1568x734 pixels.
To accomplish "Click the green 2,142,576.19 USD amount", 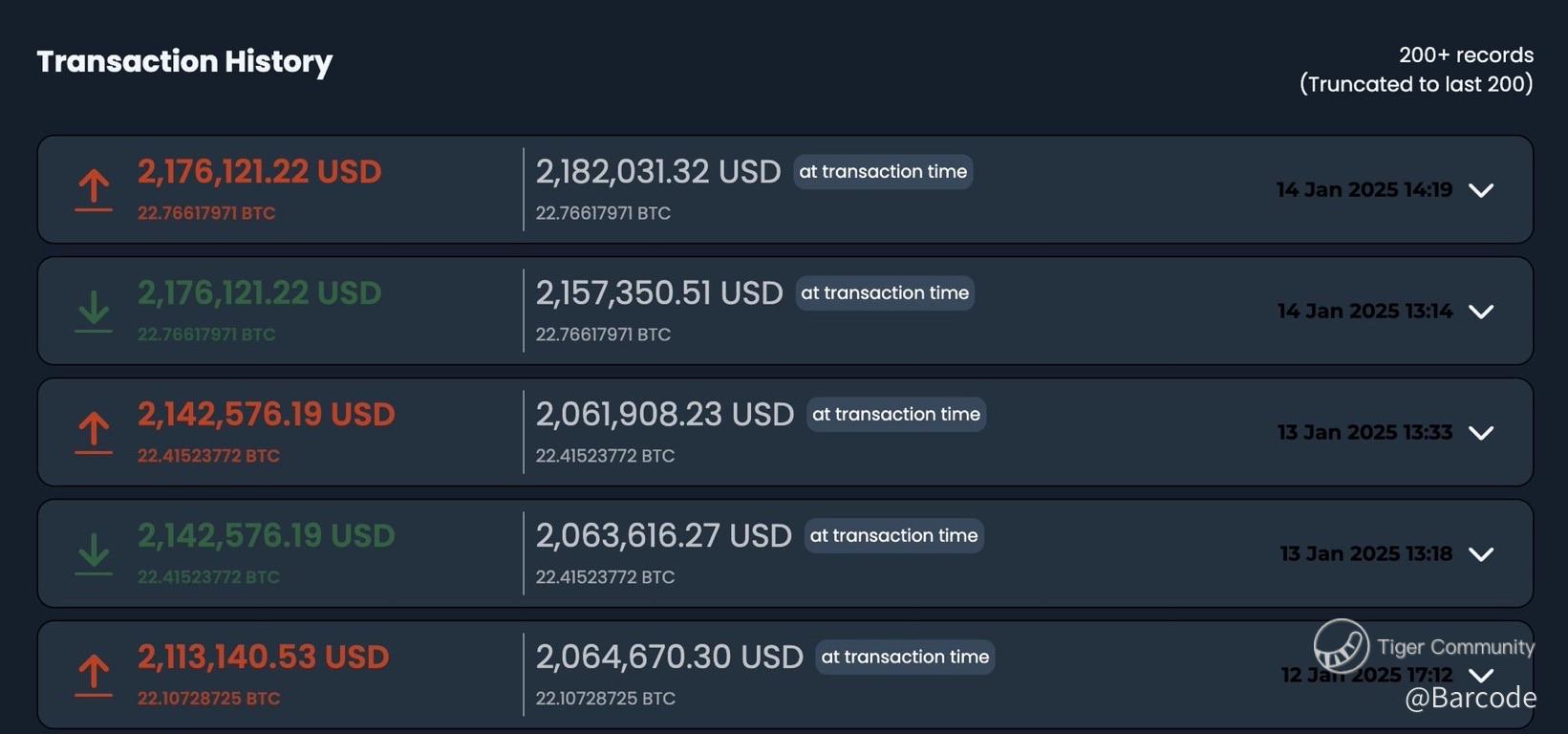I will pos(266,536).
